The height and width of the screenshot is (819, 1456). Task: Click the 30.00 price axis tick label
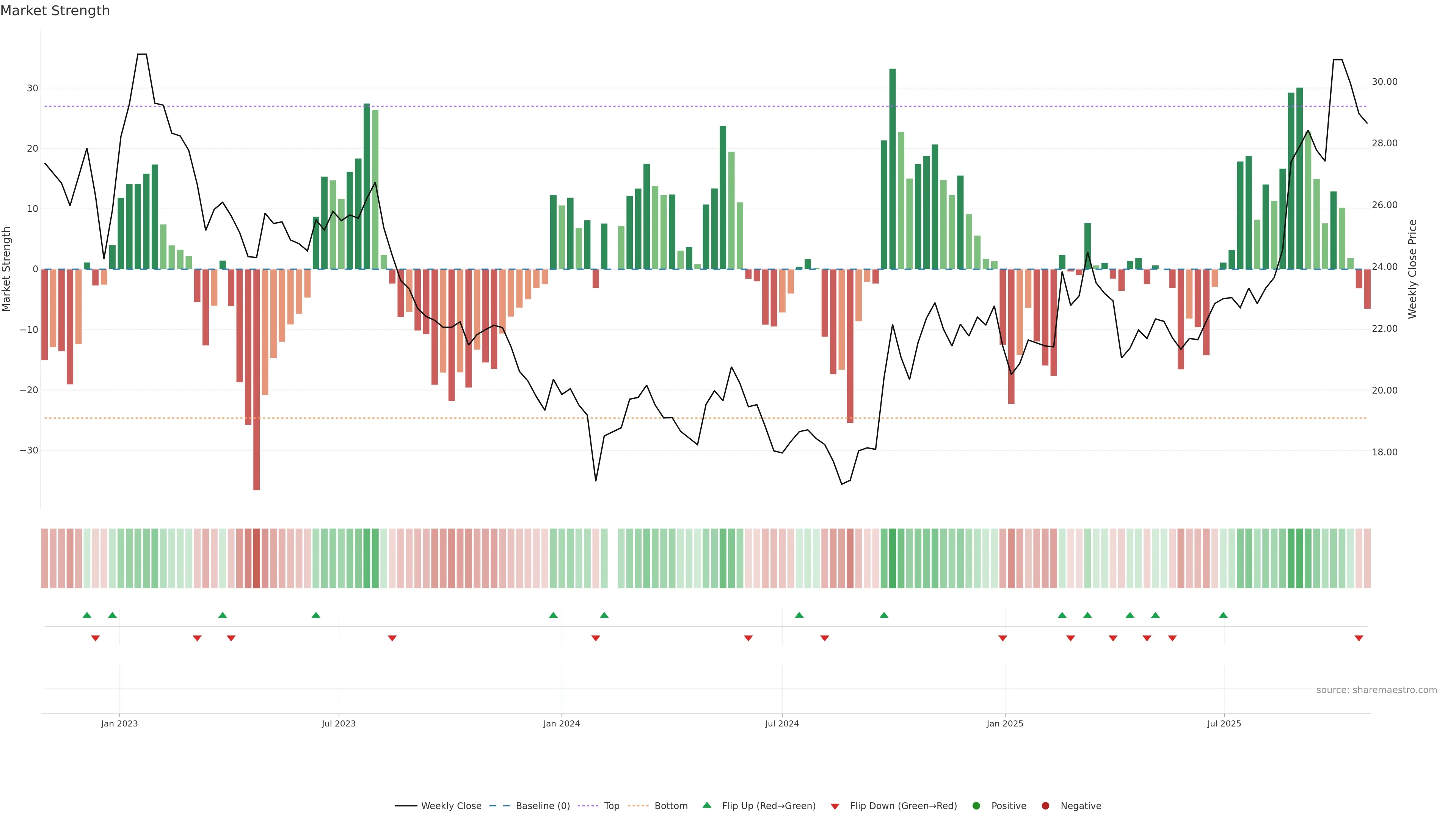coord(1384,82)
